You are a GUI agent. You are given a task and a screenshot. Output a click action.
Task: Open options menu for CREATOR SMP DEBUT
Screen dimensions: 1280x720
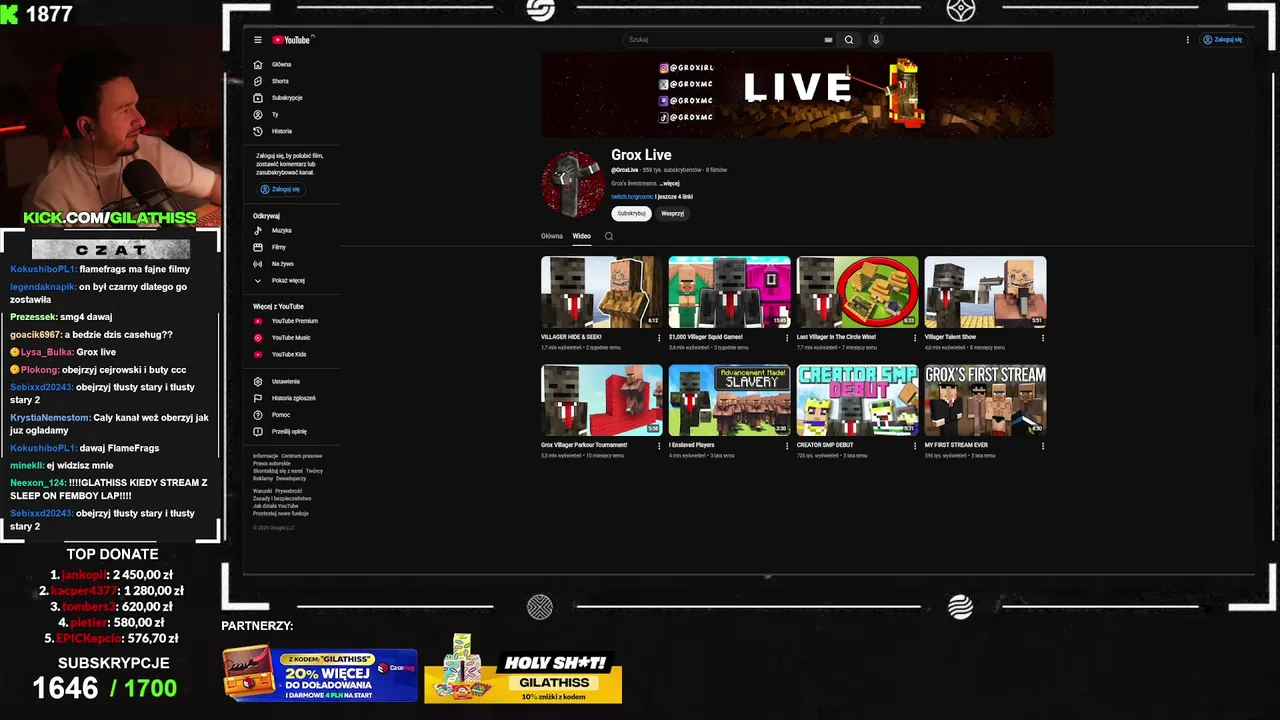(915, 446)
